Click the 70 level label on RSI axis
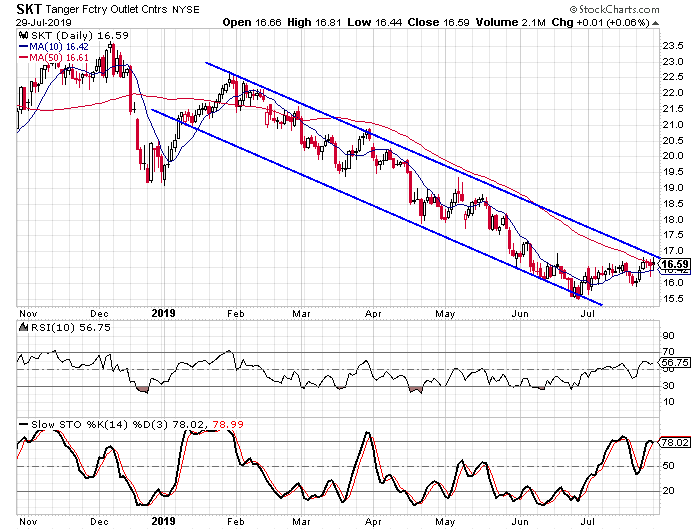 point(668,352)
